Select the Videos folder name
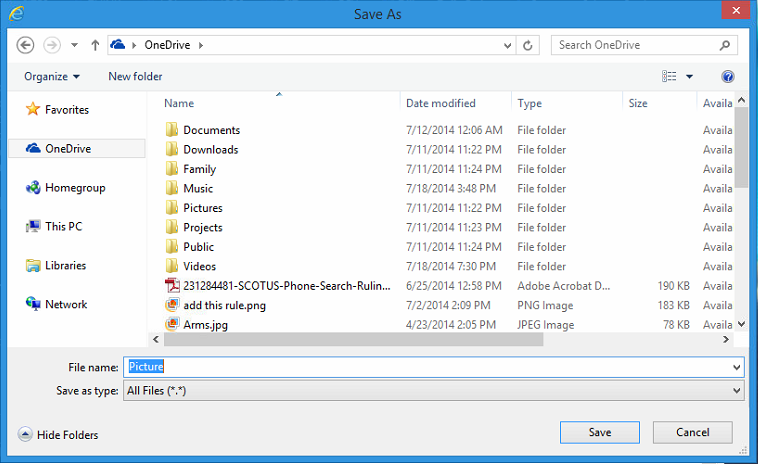This screenshot has width=758, height=464. coord(199,266)
